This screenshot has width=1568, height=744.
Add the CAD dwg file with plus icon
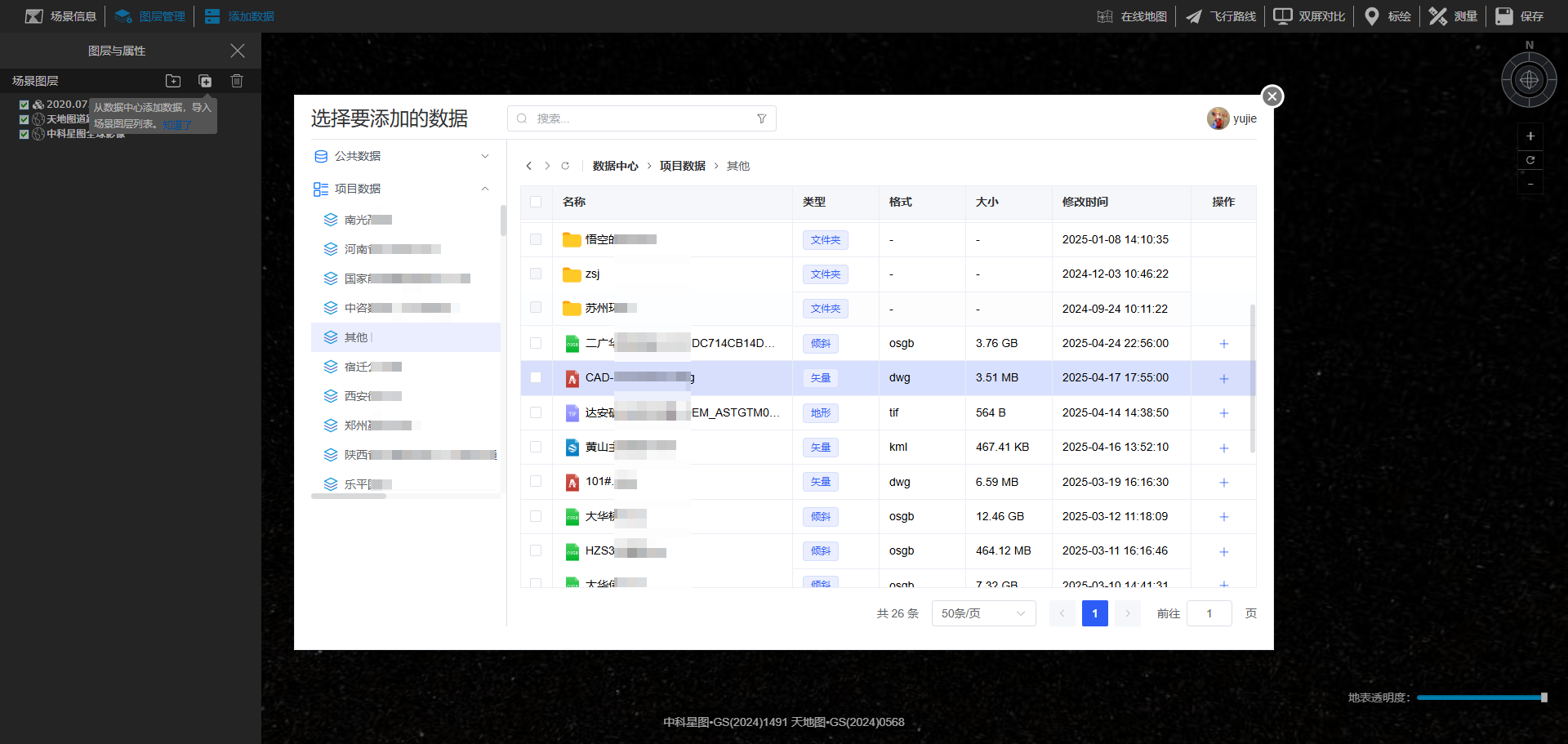tap(1223, 378)
